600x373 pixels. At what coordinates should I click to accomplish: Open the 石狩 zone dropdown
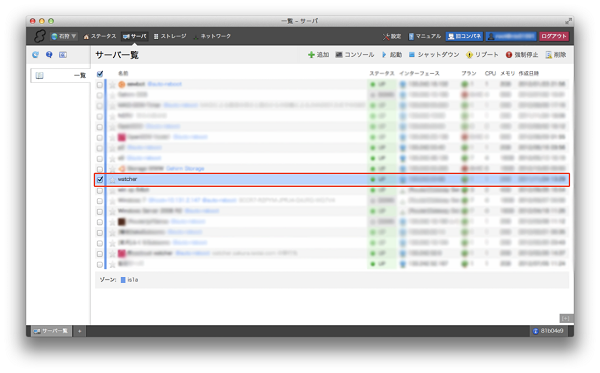click(x=64, y=36)
